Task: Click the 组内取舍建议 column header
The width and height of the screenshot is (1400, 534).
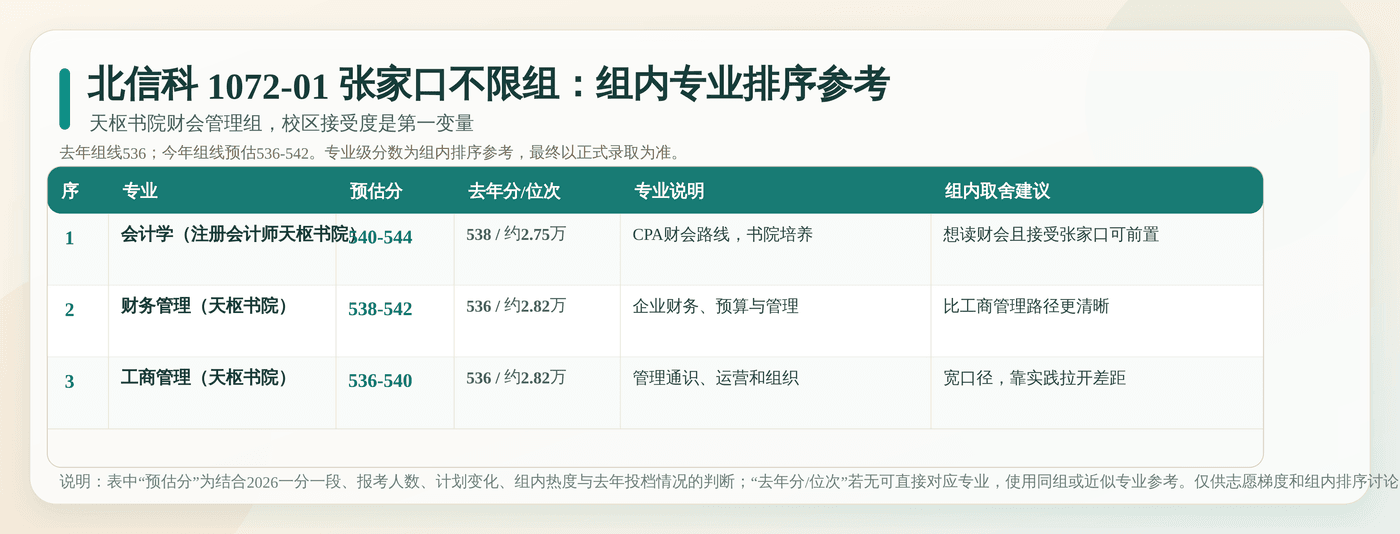Action: coord(997,191)
